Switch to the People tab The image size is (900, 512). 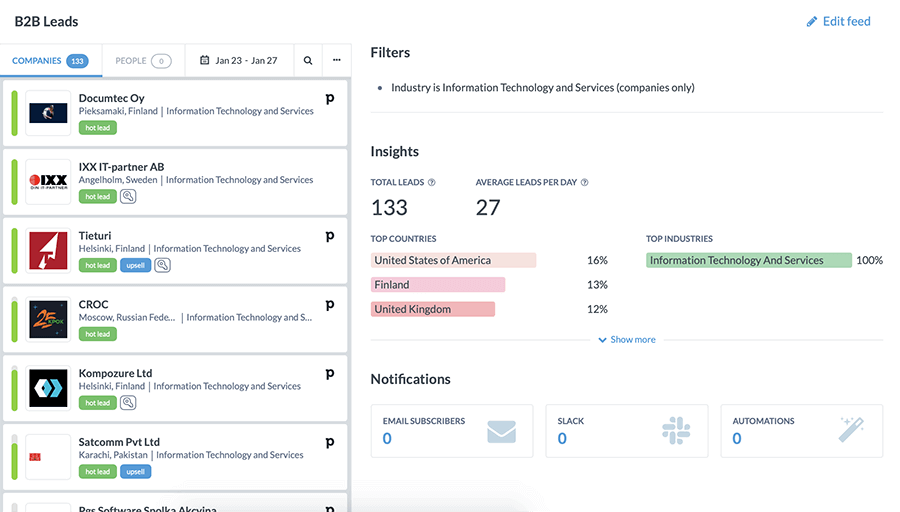[143, 61]
